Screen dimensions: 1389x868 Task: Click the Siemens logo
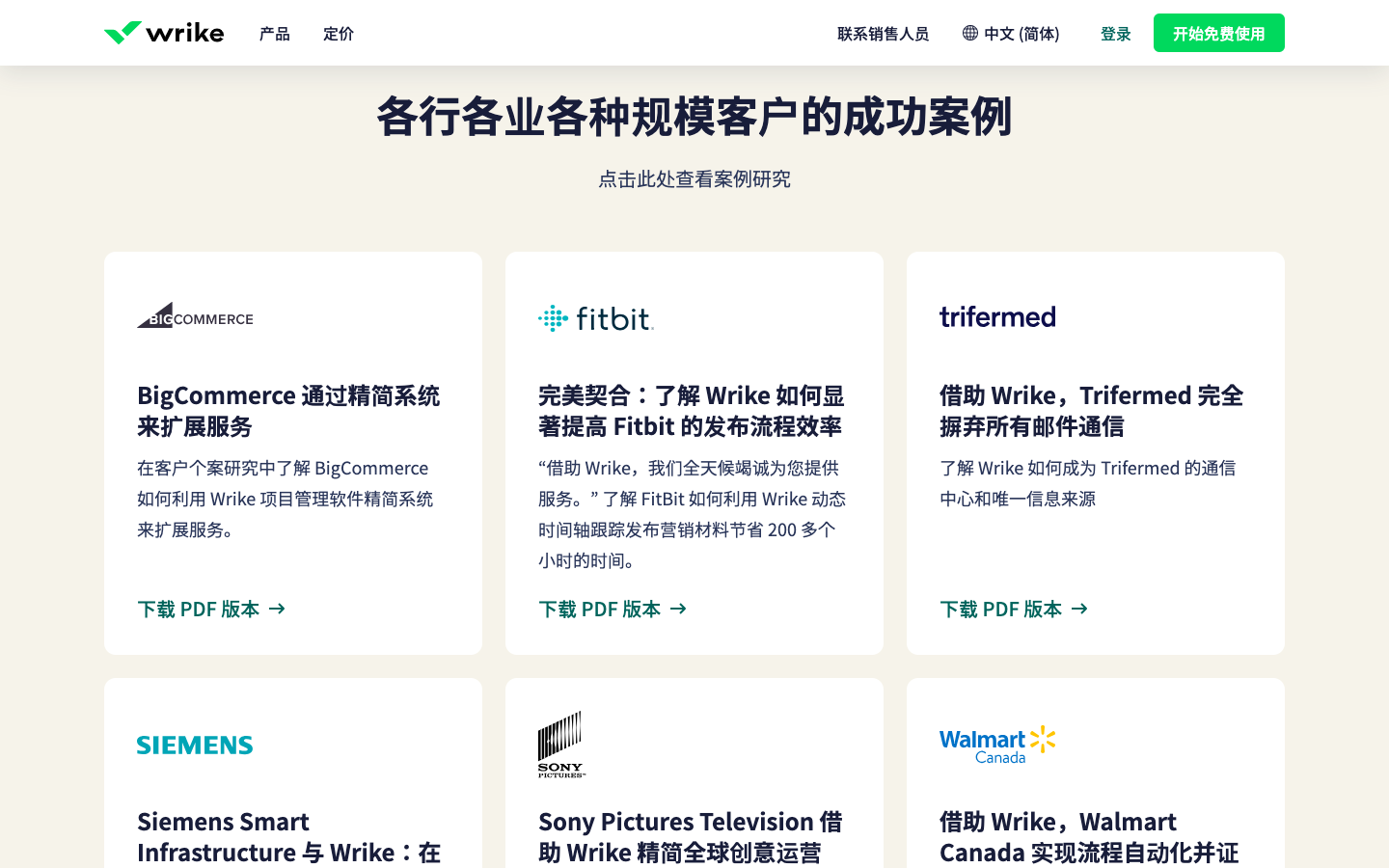click(x=195, y=745)
